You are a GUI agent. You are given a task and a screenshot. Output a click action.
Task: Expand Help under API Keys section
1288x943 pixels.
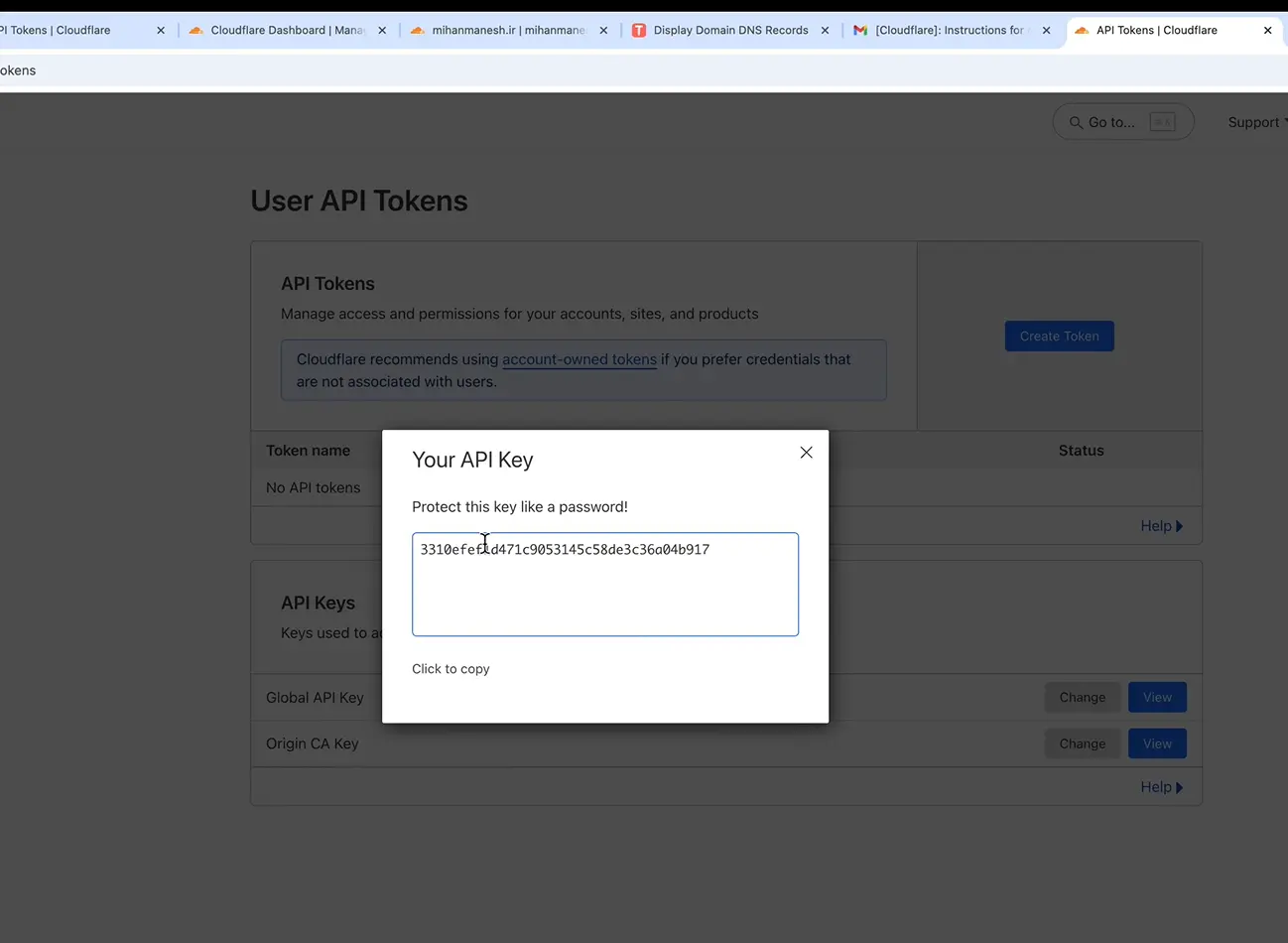pos(1162,787)
